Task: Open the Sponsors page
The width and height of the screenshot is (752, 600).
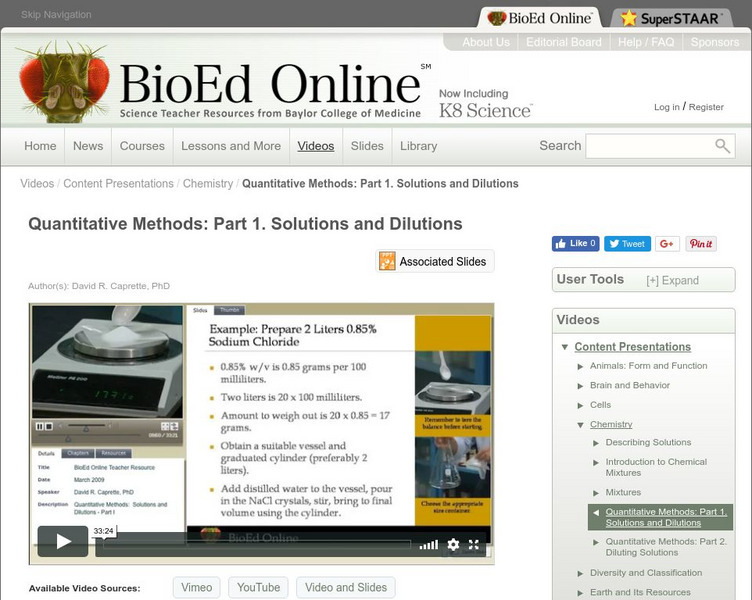Action: click(715, 42)
